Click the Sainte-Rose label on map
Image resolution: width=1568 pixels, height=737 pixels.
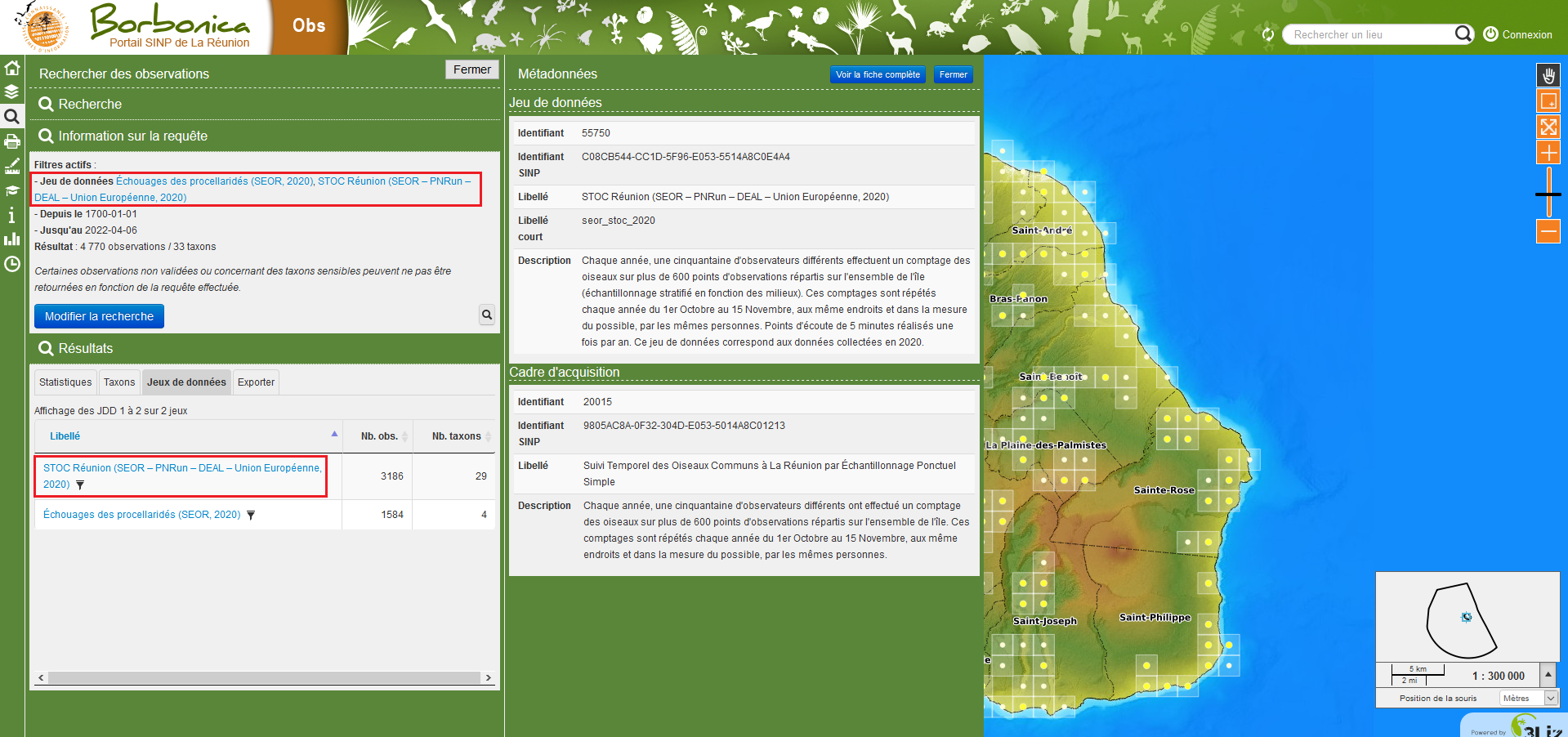1164,490
